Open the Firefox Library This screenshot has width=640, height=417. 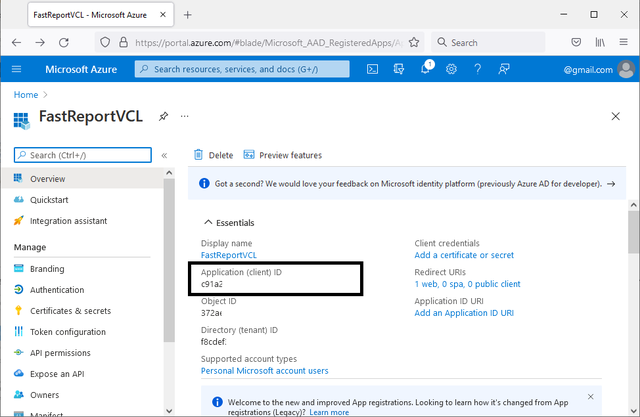point(600,42)
